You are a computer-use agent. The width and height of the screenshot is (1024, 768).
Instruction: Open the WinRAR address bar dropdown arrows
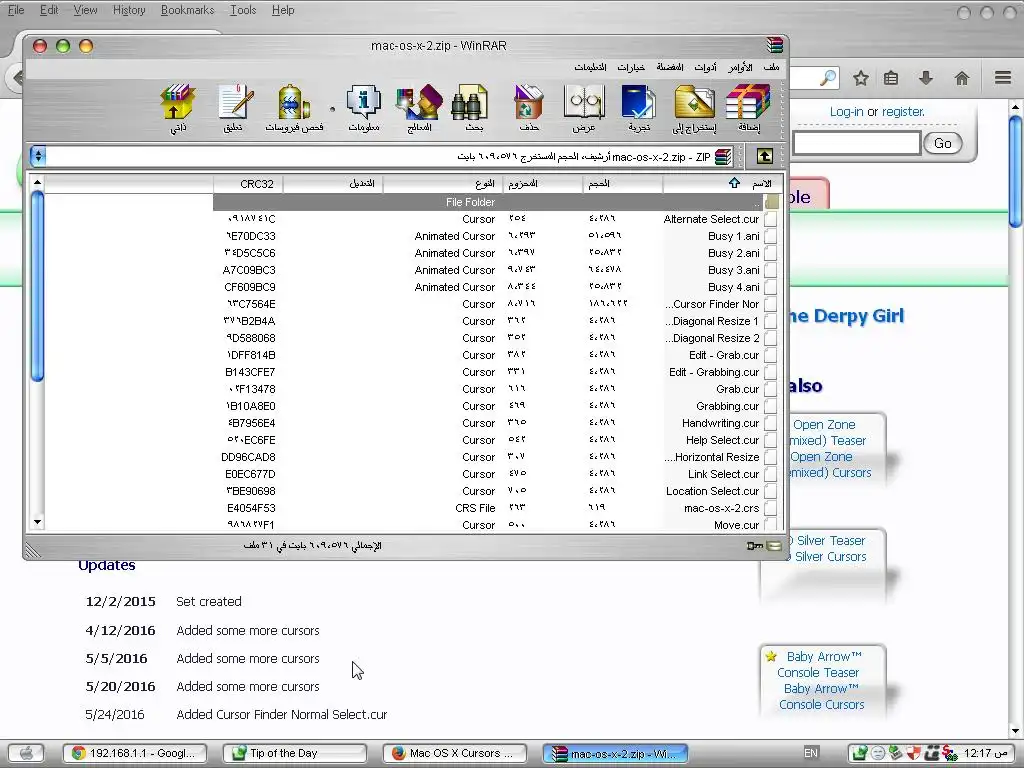click(x=39, y=156)
